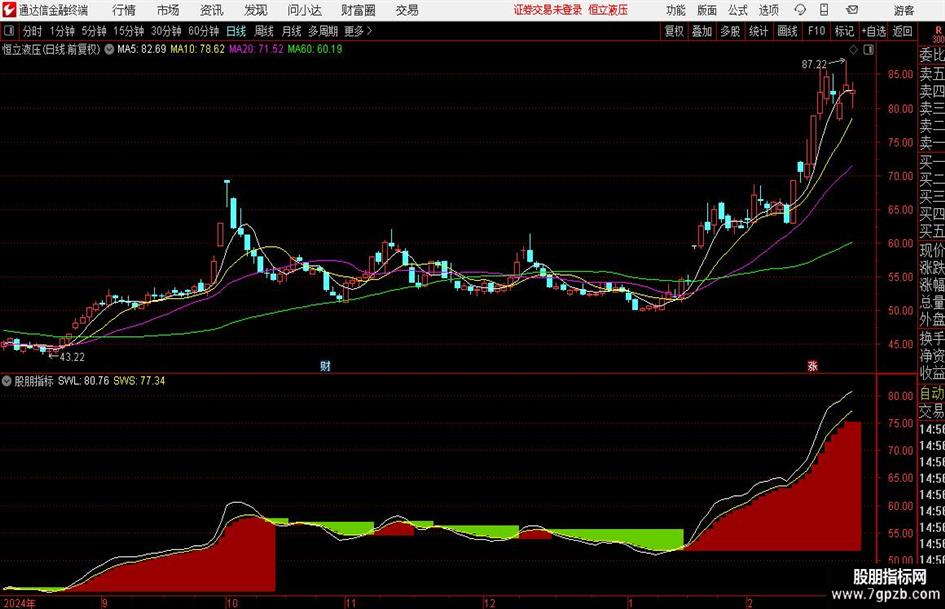Click 证券交易未登录 login link
The image size is (945, 609).
[x=547, y=10]
